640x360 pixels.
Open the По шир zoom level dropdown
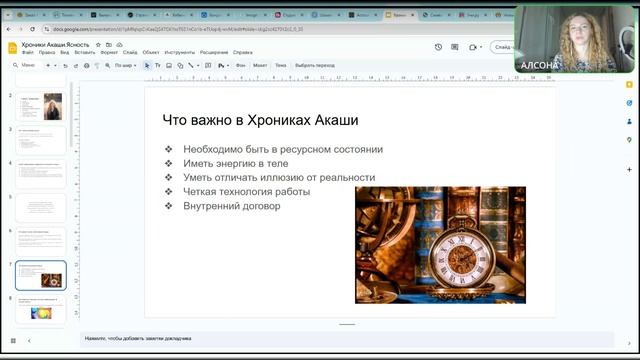pos(125,65)
